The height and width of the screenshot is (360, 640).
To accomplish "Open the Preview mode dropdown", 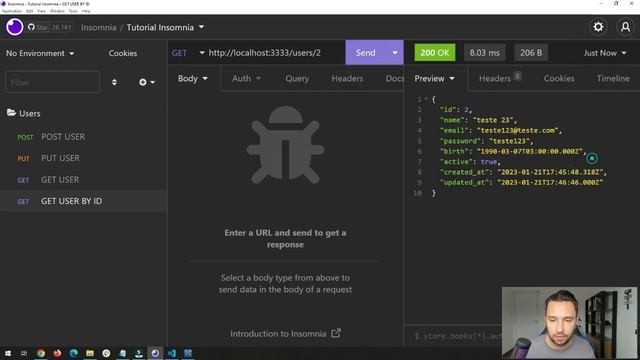I will (434, 78).
